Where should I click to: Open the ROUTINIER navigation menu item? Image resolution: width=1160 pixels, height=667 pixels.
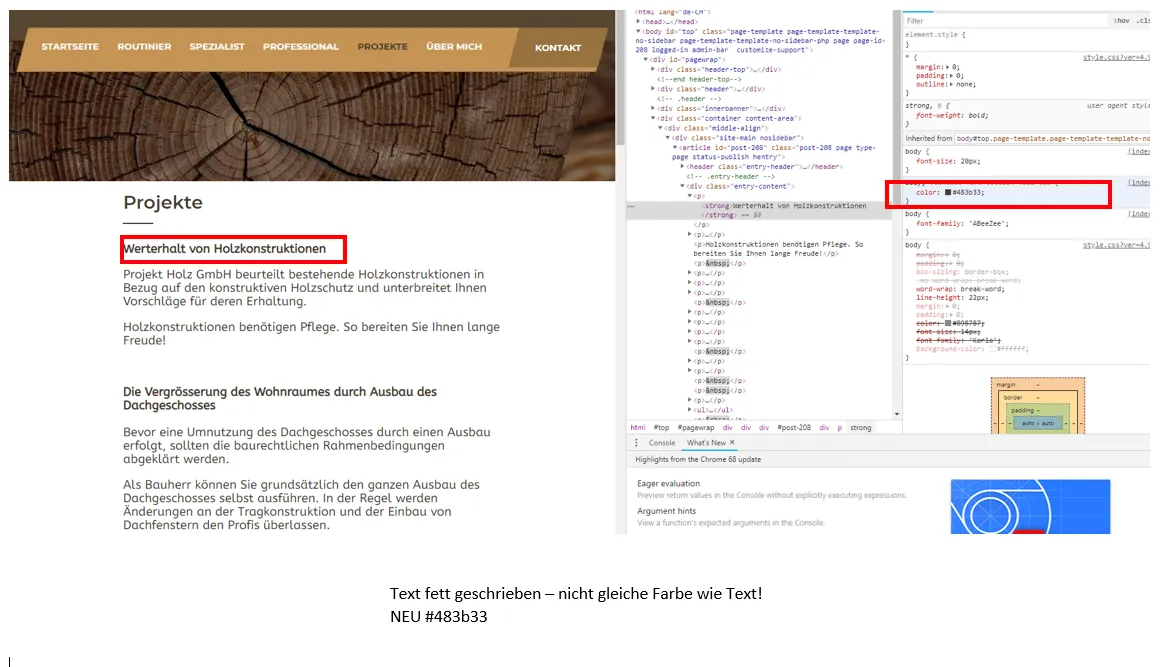coord(144,47)
